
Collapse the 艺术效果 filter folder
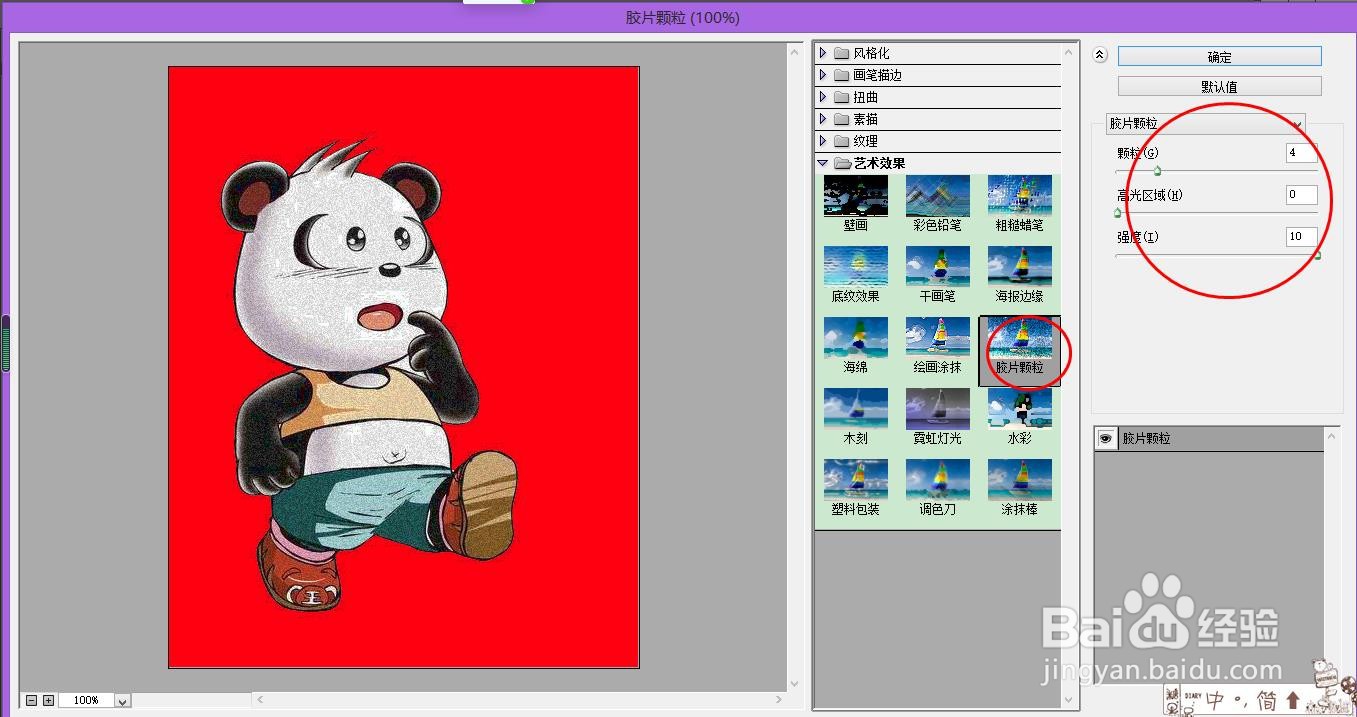pyautogui.click(x=823, y=163)
